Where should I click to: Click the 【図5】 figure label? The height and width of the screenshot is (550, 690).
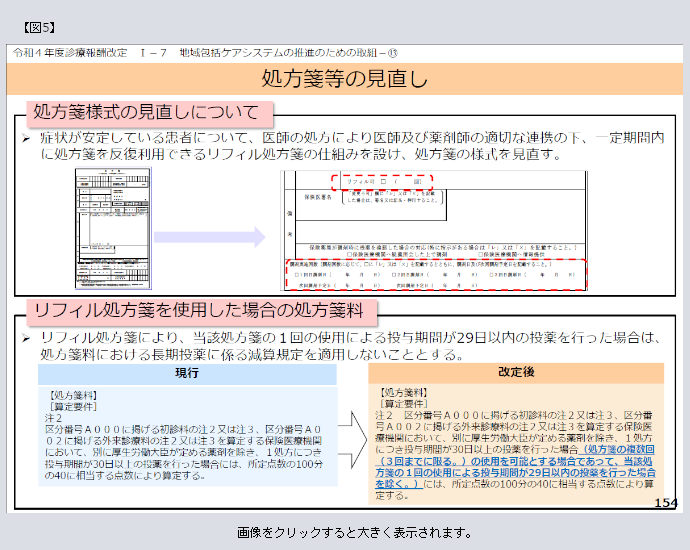coord(39,28)
